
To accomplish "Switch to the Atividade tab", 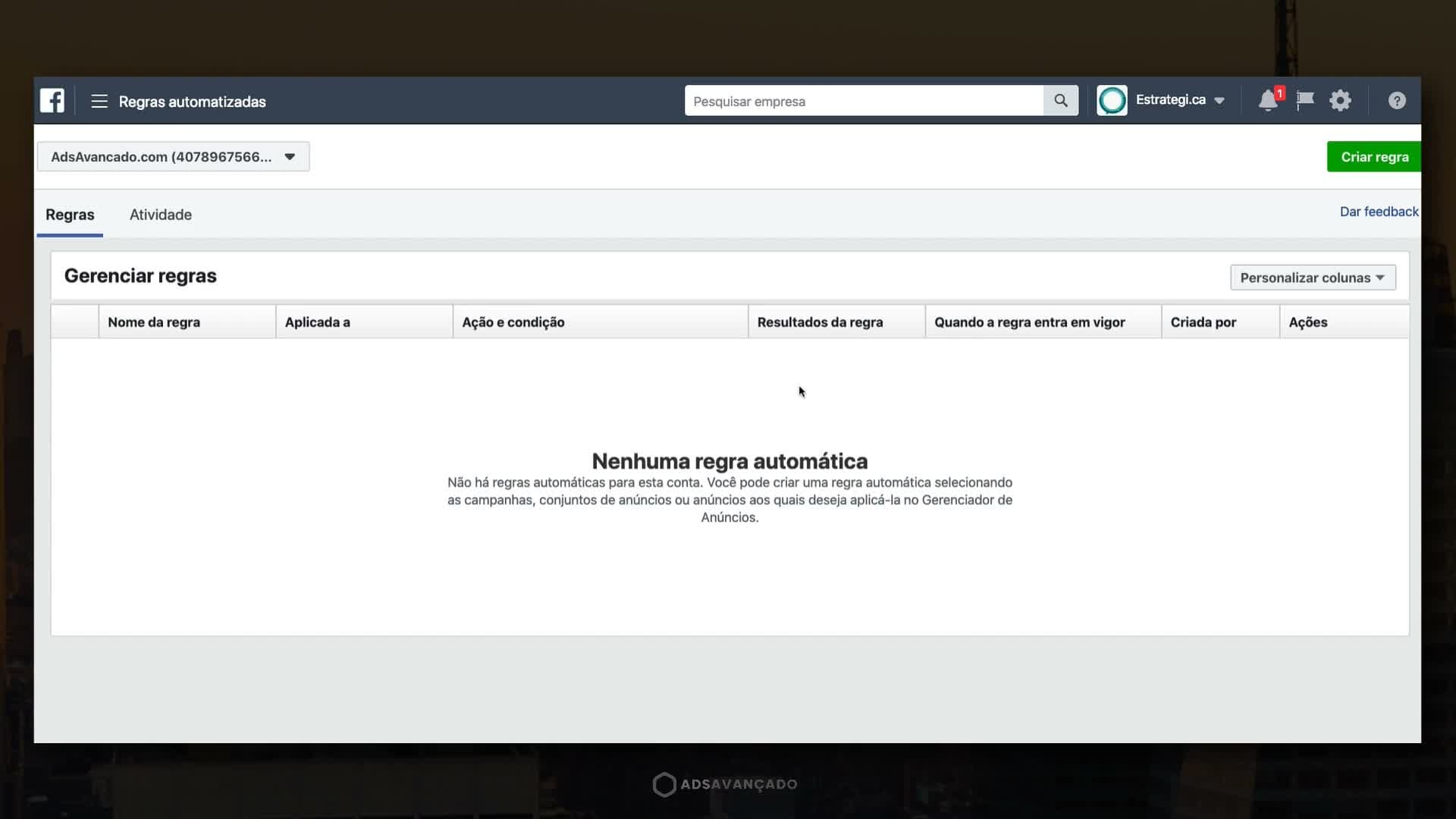I will pyautogui.click(x=161, y=215).
